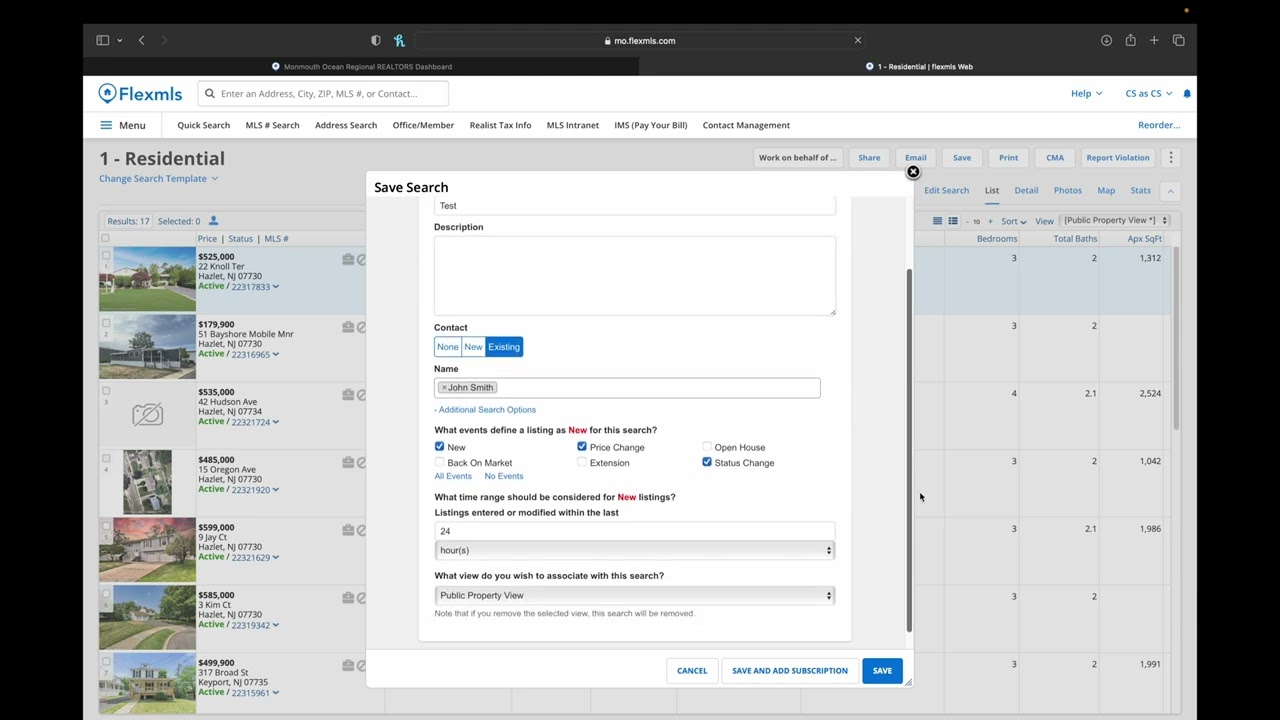Click All Events link
Screen dimensions: 1280x720
(x=453, y=476)
